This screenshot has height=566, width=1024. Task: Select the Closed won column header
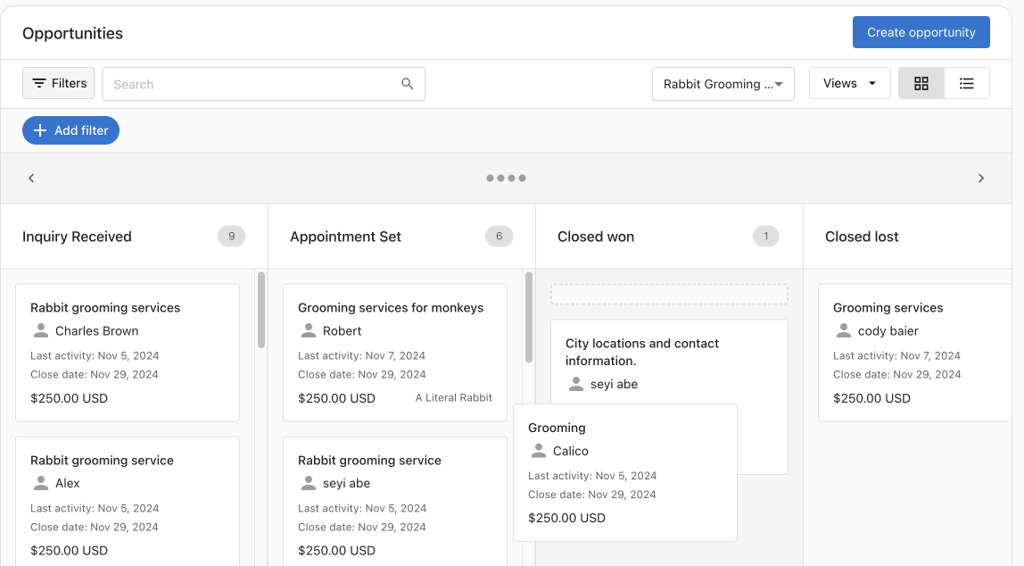pos(596,237)
